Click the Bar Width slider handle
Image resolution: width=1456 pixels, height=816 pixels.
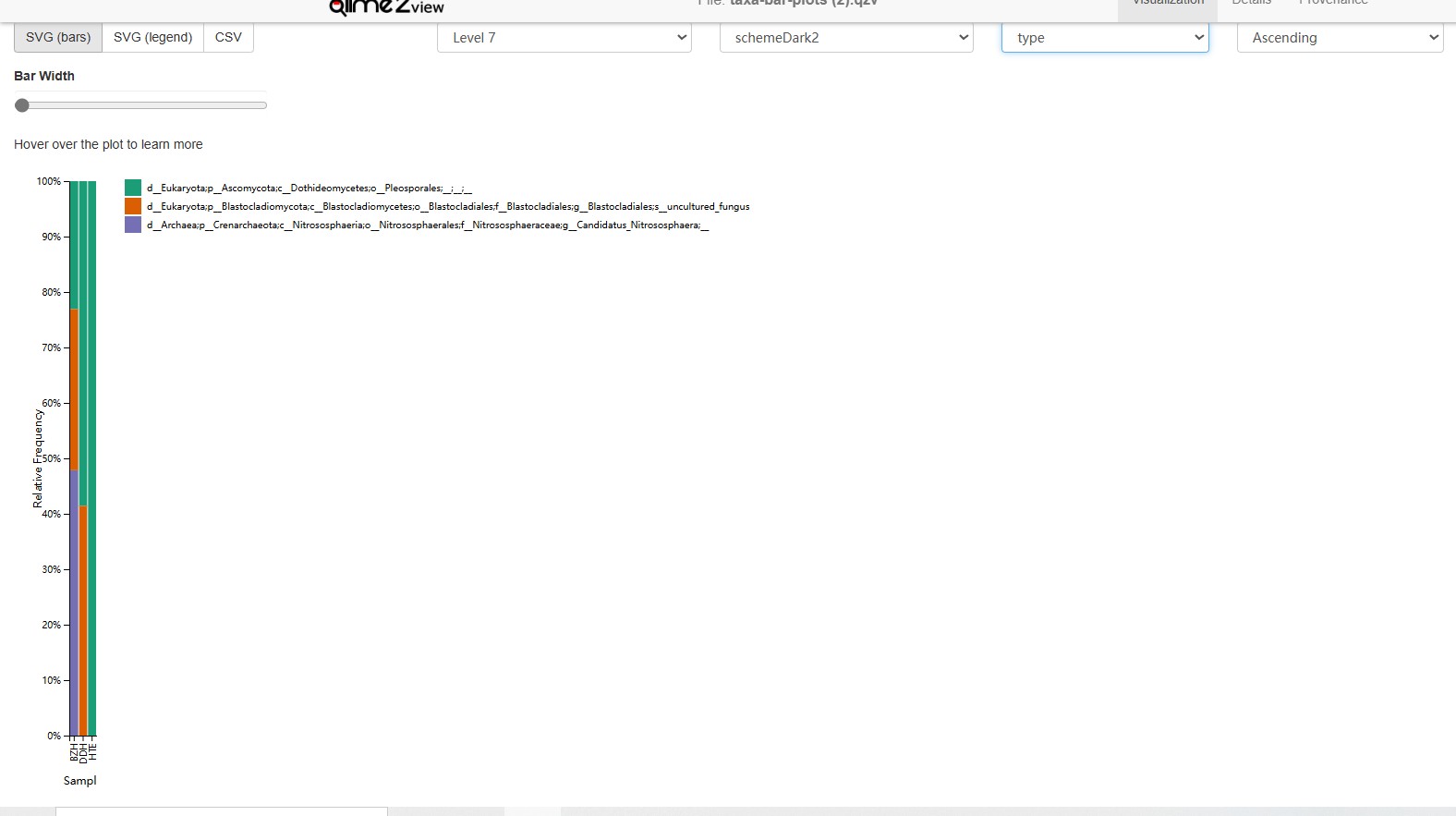(x=22, y=105)
